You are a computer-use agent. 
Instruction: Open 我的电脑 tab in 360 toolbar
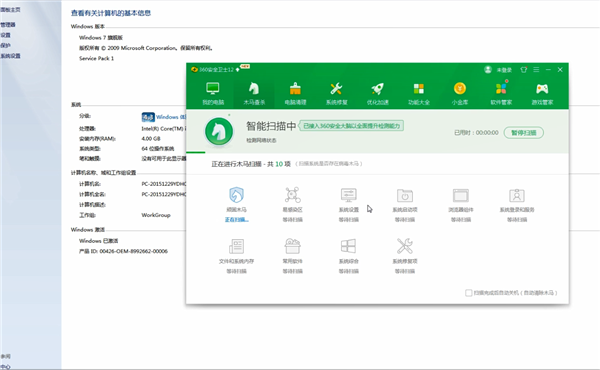[213, 93]
